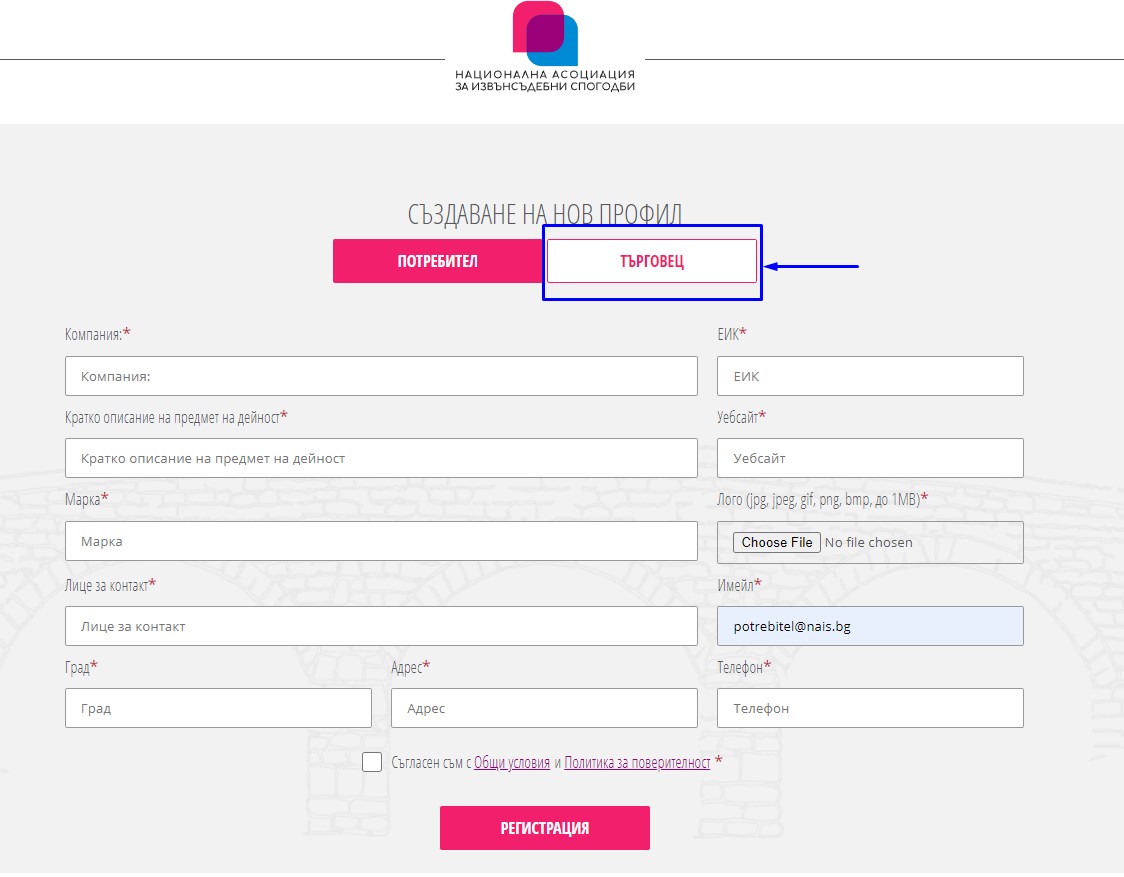Image resolution: width=1124 pixels, height=877 pixels.
Task: Focus the Компания input field
Action: point(381,376)
